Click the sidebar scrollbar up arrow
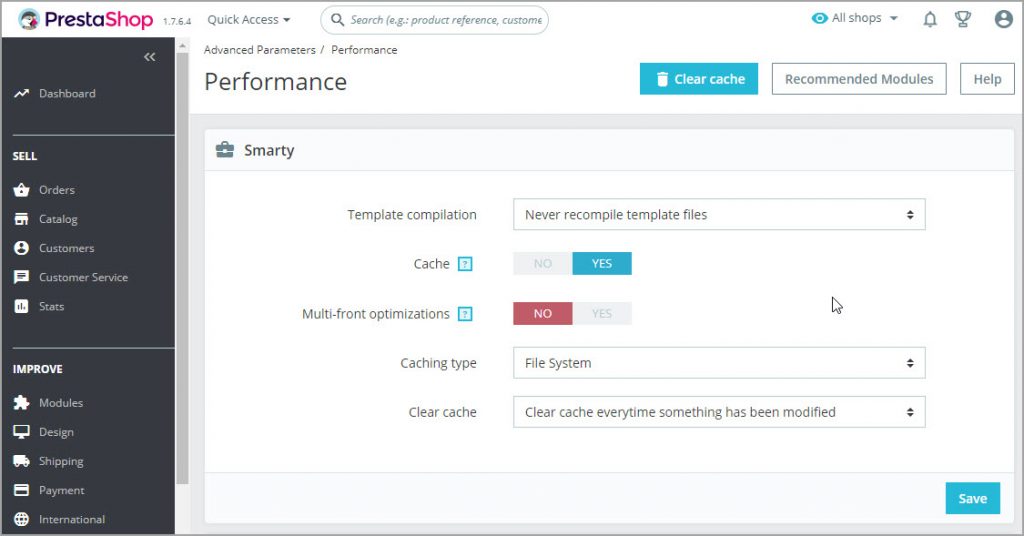 coord(182,46)
